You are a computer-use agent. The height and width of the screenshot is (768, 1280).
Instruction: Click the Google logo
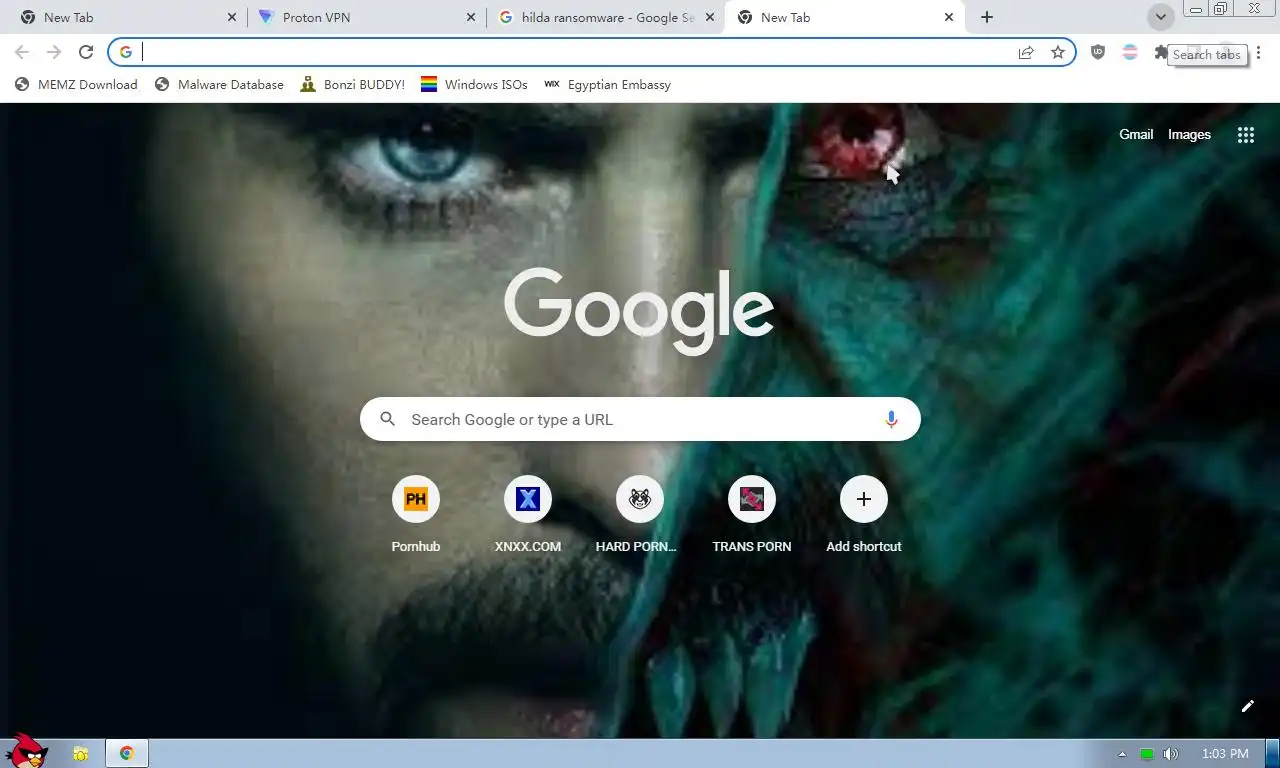(640, 310)
